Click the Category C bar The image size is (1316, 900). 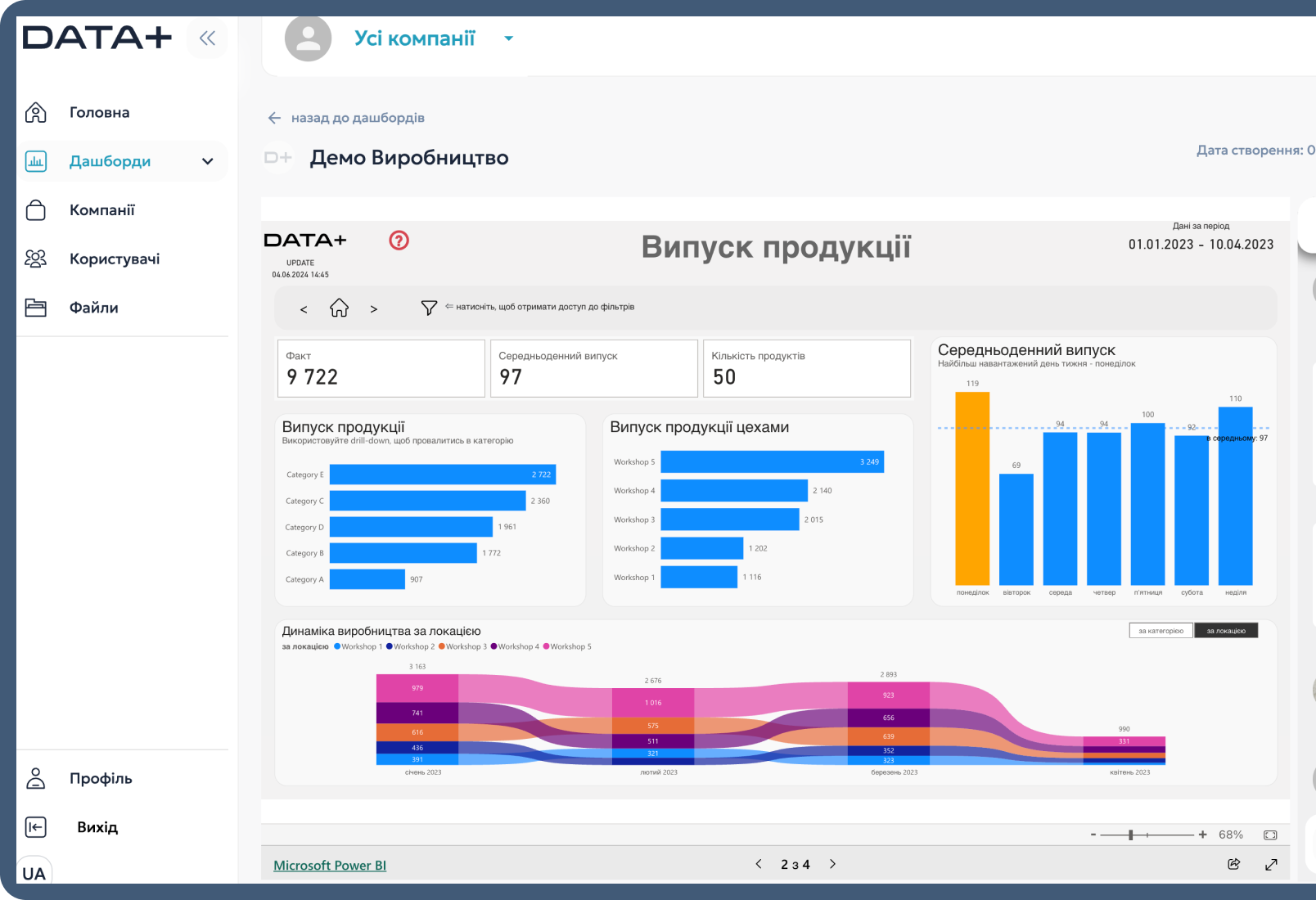click(427, 501)
